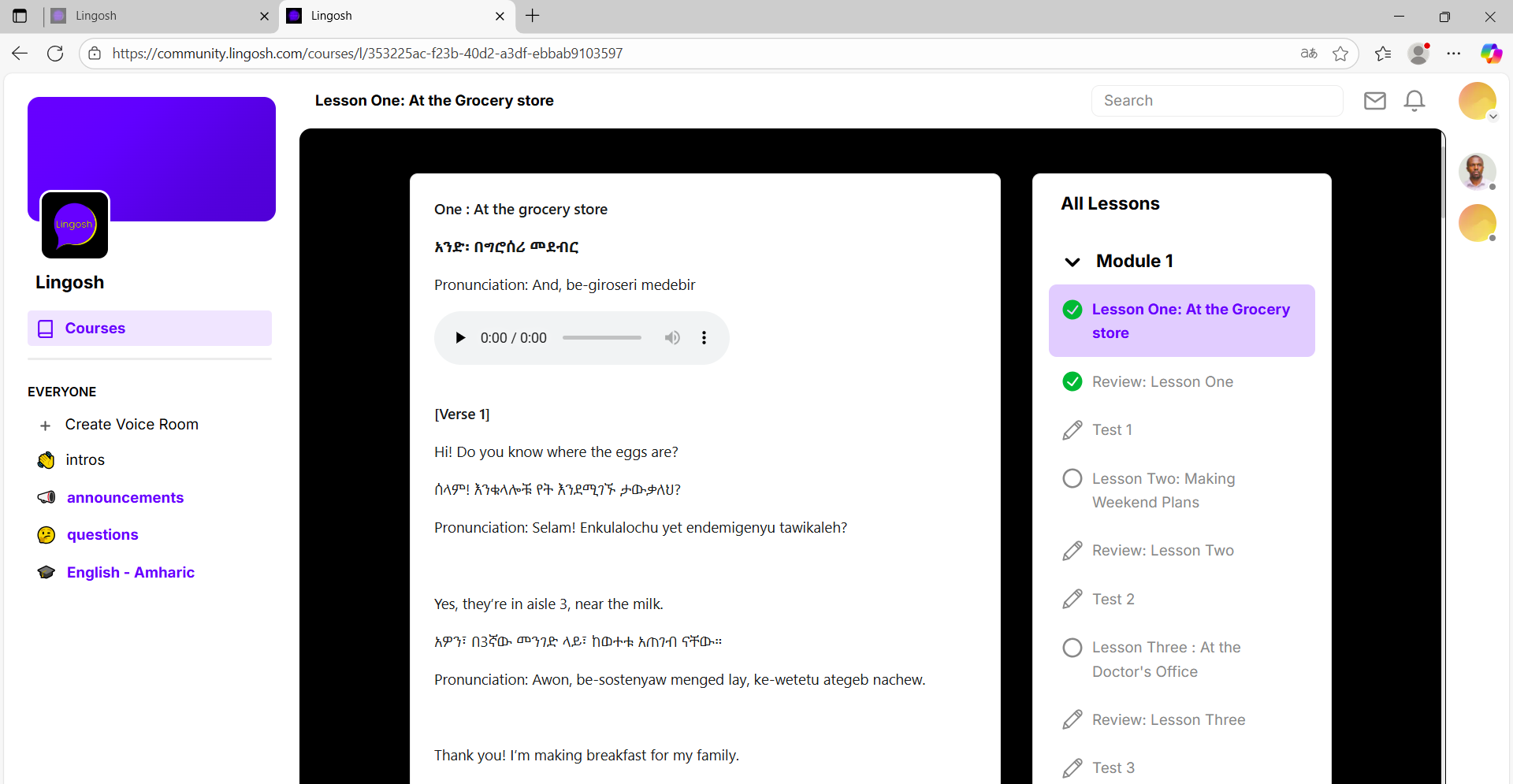Toggle completion for Lesson Two: Making Weekend Plans
Viewport: 1513px width, 784px height.
1072,479
